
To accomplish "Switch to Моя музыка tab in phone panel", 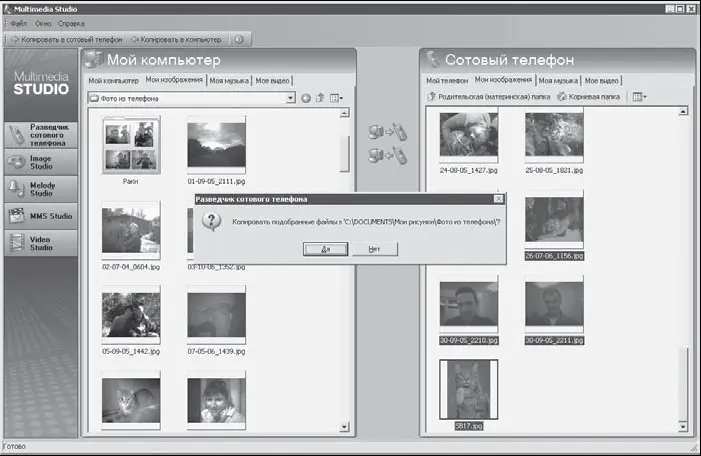I will pyautogui.click(x=558, y=80).
